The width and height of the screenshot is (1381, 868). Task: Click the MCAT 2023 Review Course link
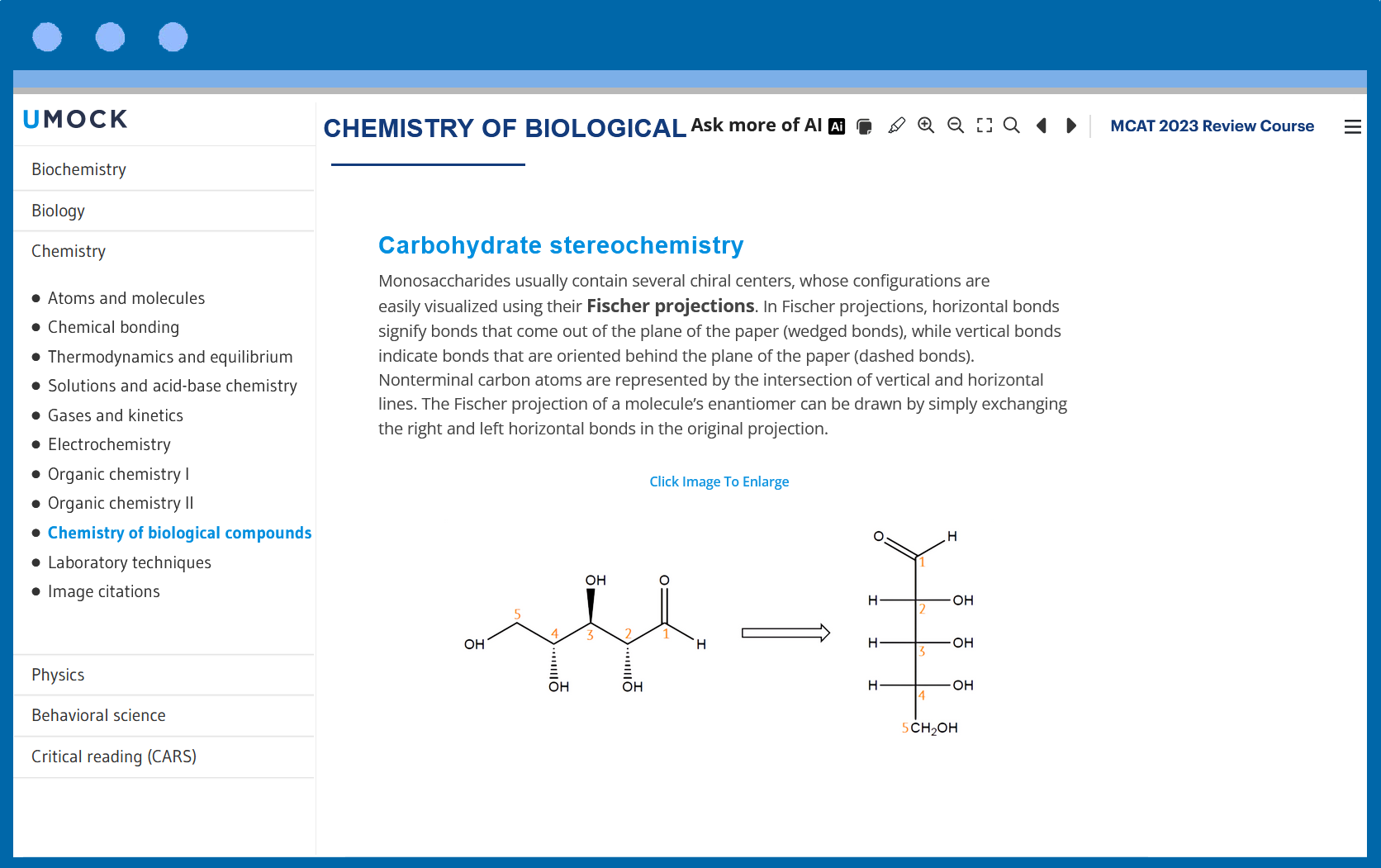click(x=1212, y=126)
